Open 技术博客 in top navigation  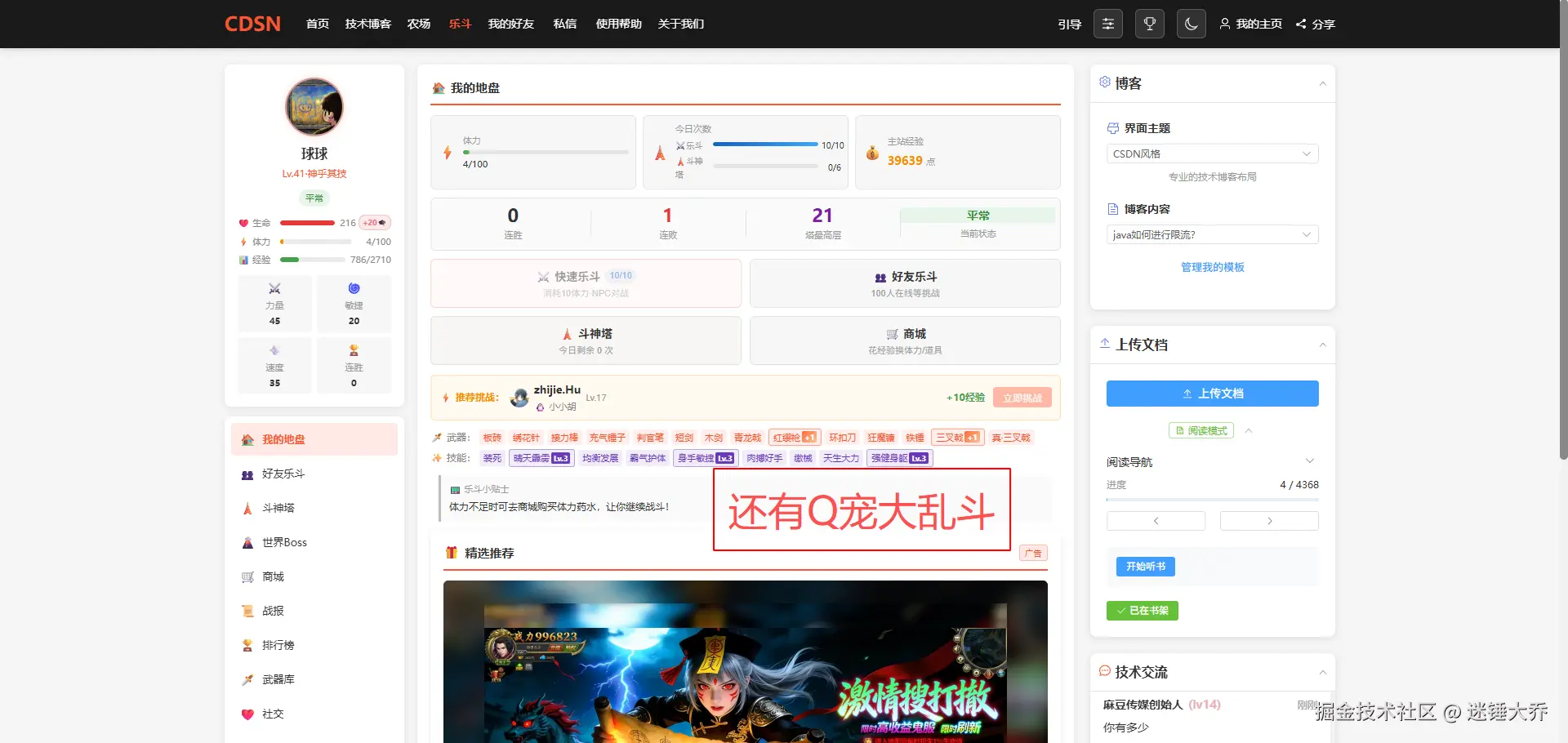tap(368, 24)
